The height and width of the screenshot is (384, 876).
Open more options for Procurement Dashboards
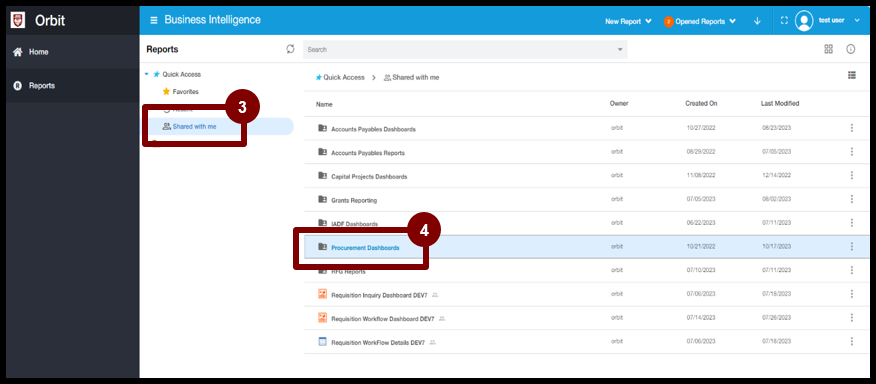tap(851, 246)
